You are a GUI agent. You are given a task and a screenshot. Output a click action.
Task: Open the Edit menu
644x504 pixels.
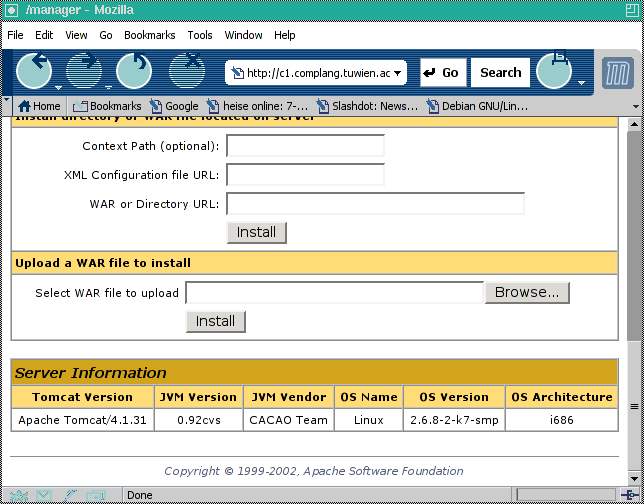coord(44,35)
